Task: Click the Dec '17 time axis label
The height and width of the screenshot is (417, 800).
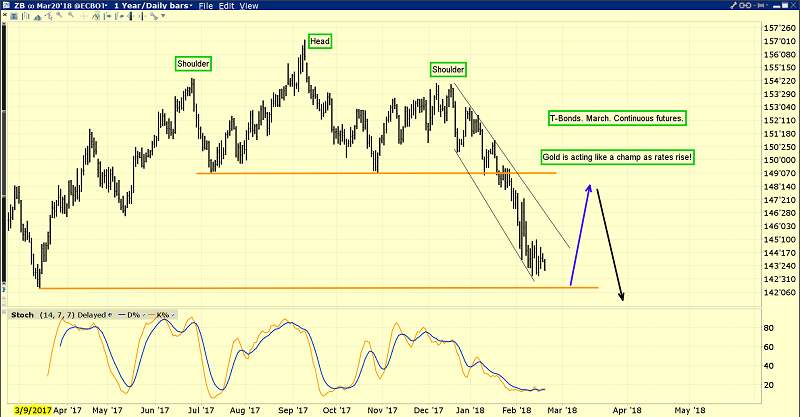Action: tap(429, 410)
